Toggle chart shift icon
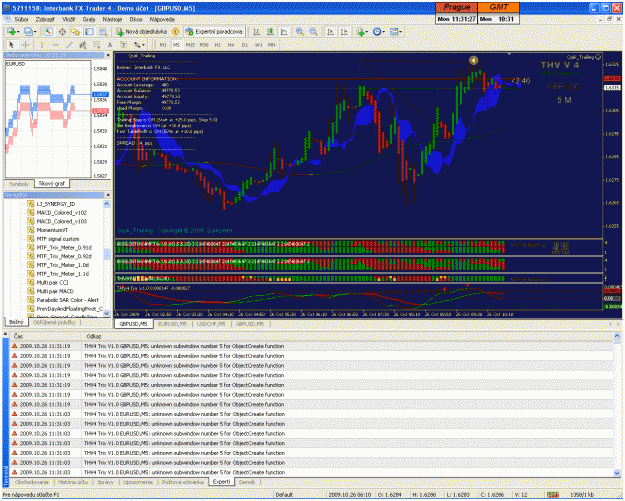The image size is (625, 501). 344,31
